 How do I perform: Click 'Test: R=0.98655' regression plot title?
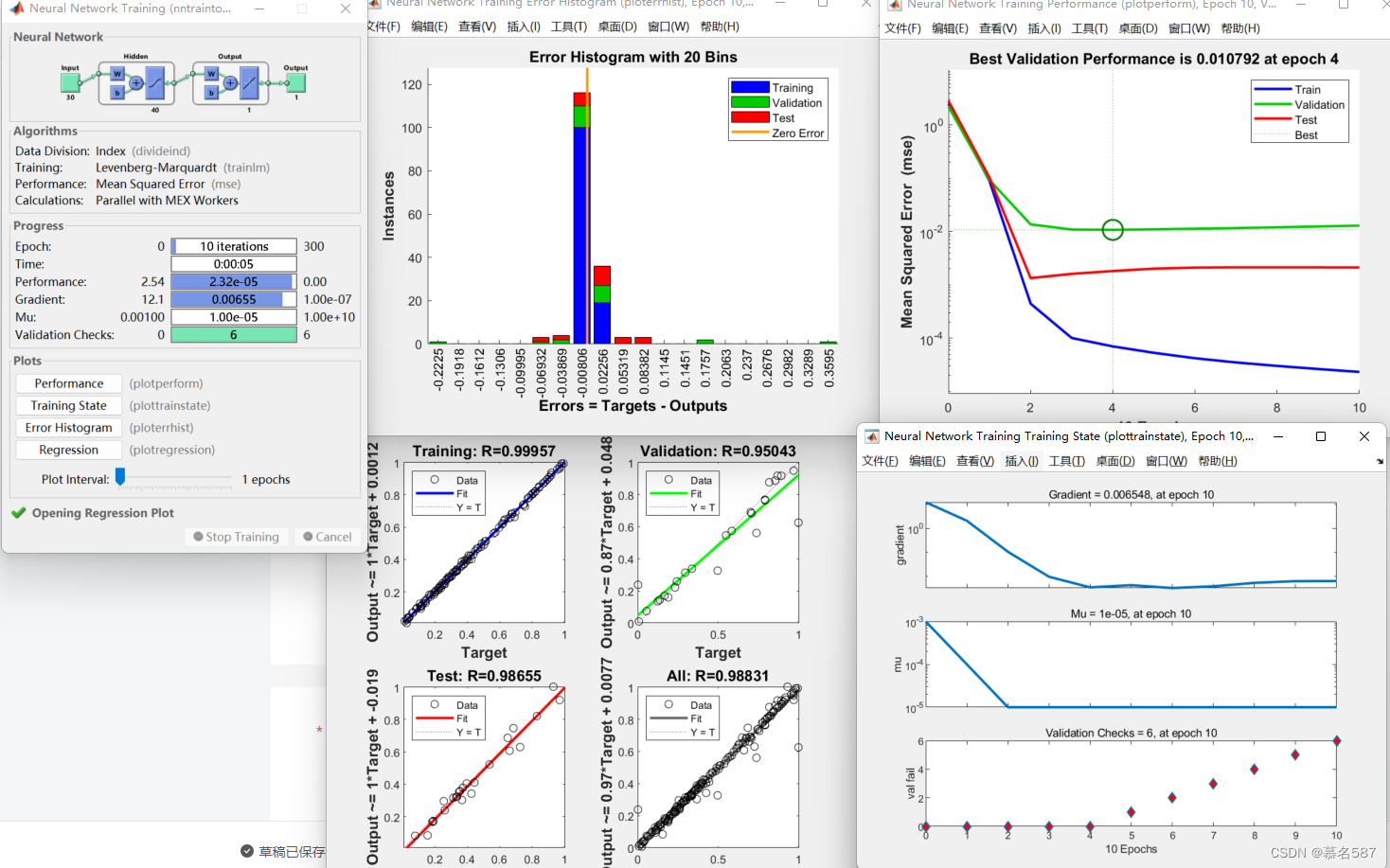point(484,676)
